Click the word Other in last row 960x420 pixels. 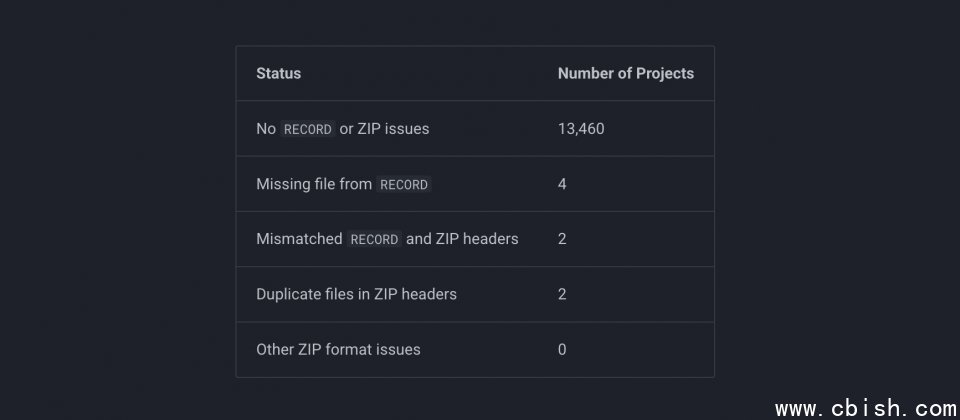[275, 349]
